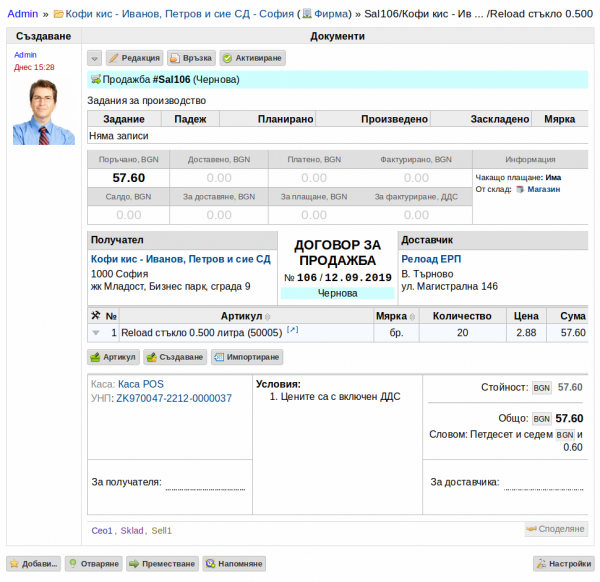600x582 pixels.
Task: Click the tools icon in the № column header
Action: pos(96,316)
